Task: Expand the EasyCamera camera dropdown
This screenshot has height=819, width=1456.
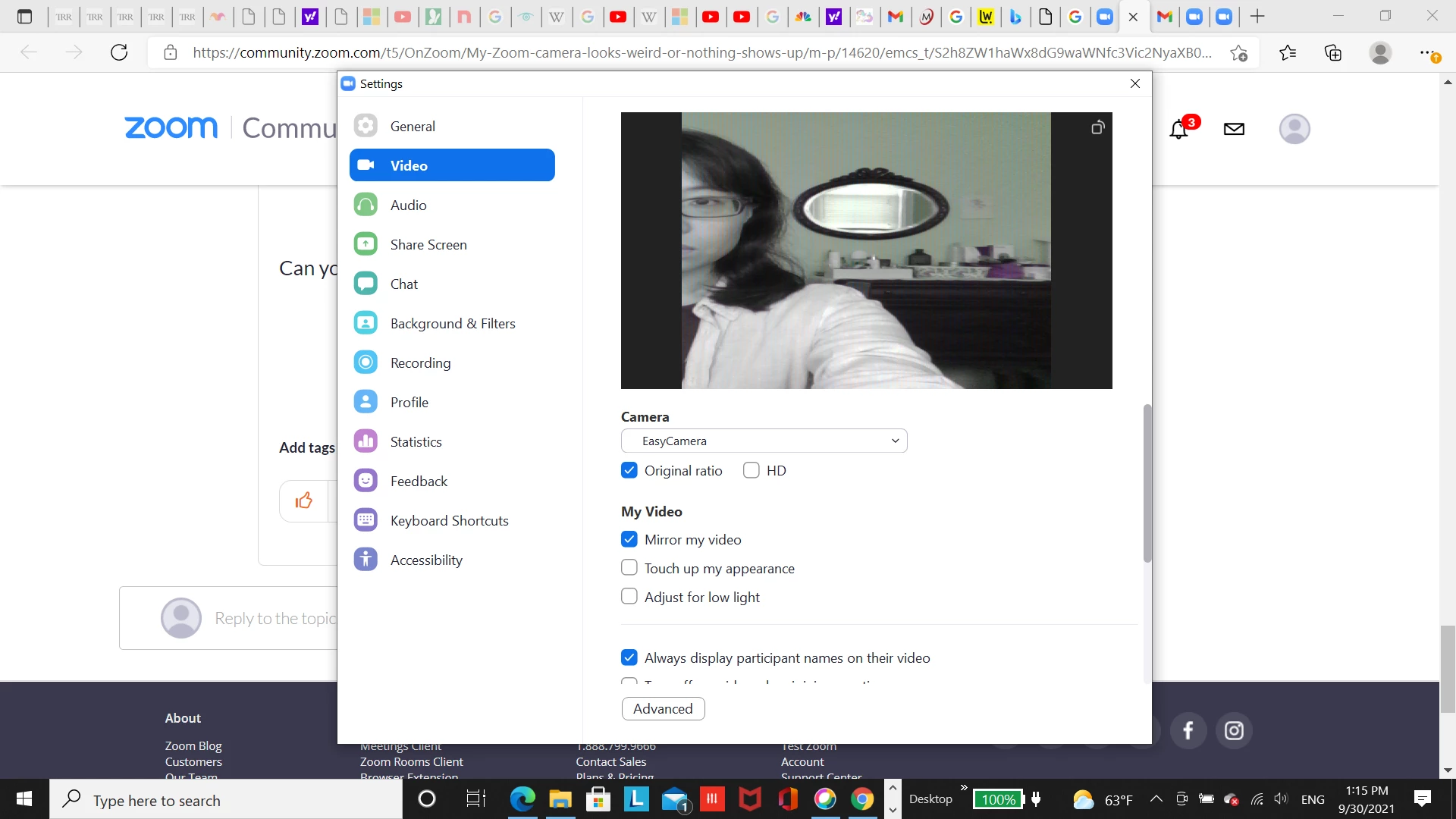Action: coord(764,441)
